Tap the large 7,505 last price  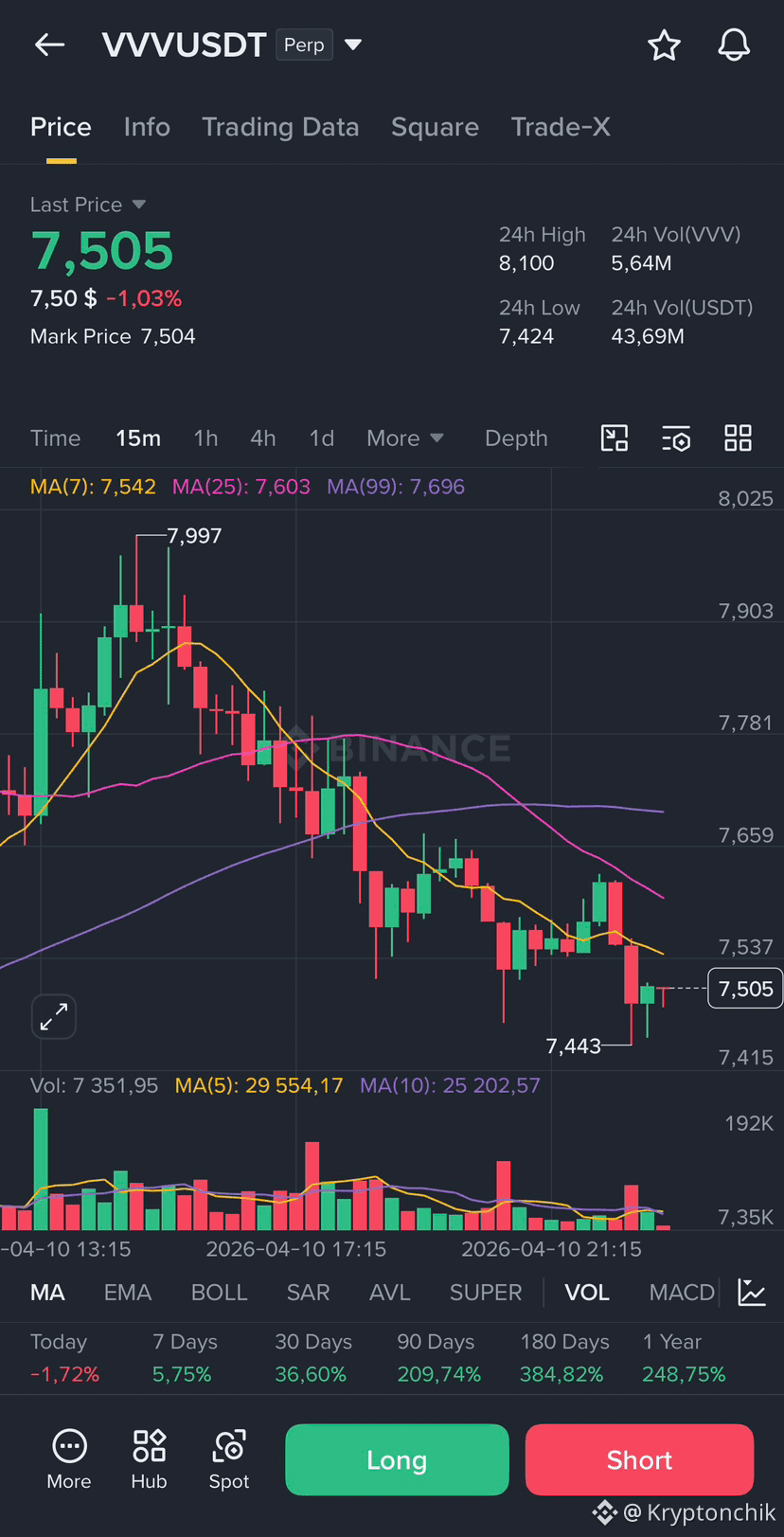(102, 251)
